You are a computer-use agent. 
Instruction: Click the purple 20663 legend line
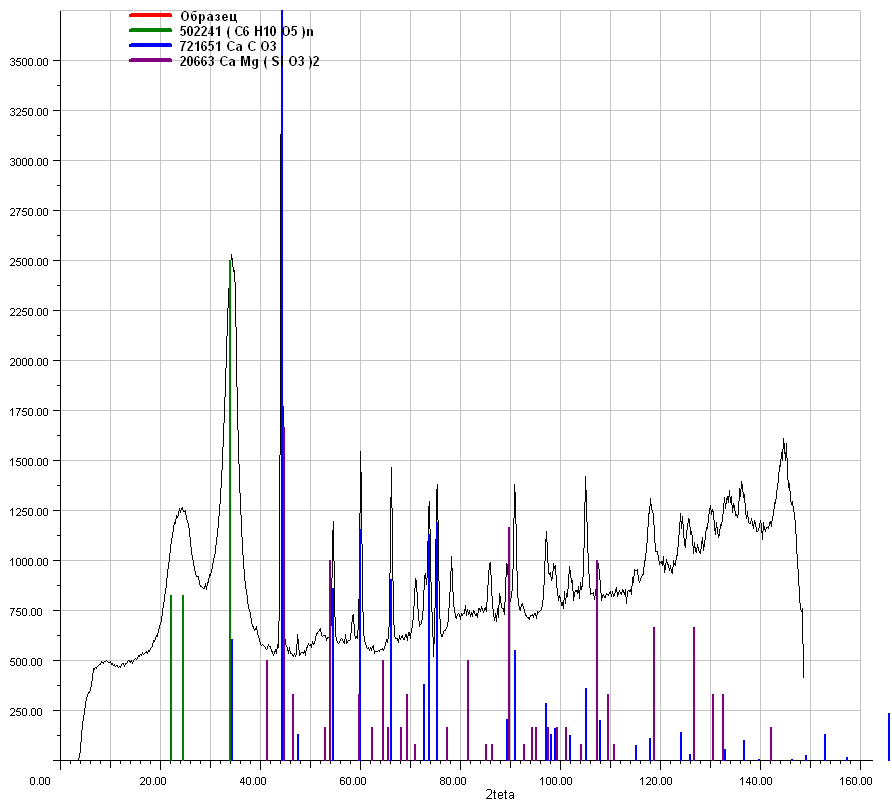tap(150, 60)
